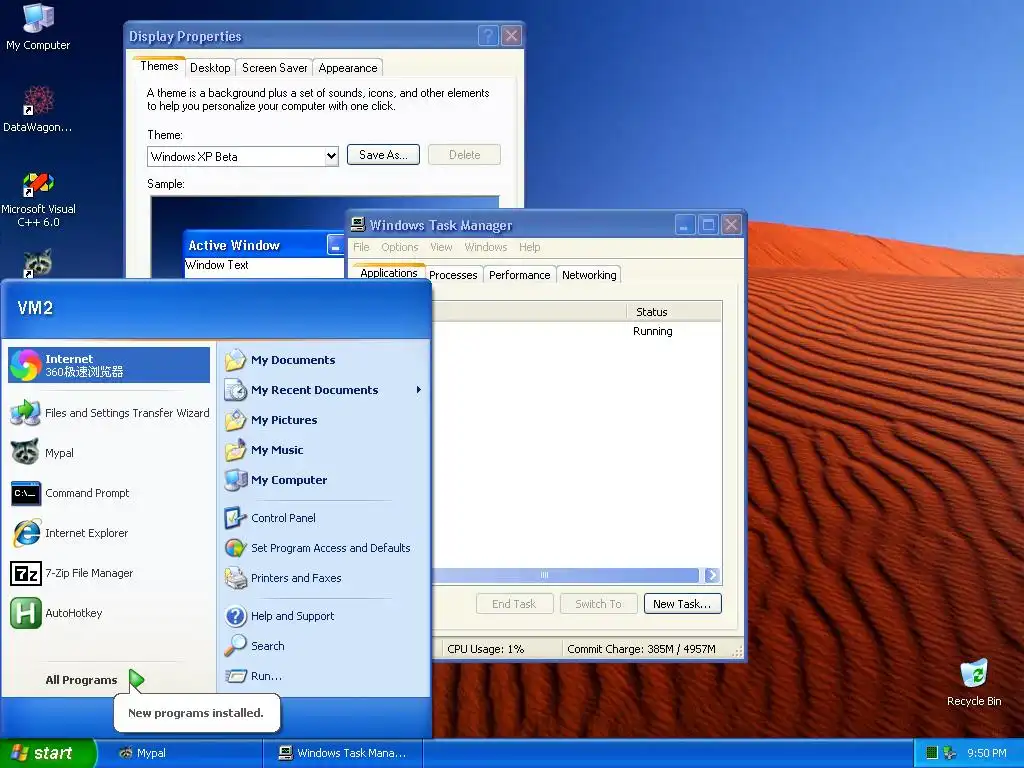1024x768 pixels.
Task: Launch Microsoft Visual C++ 6.0 desktop icon
Action: tap(38, 199)
